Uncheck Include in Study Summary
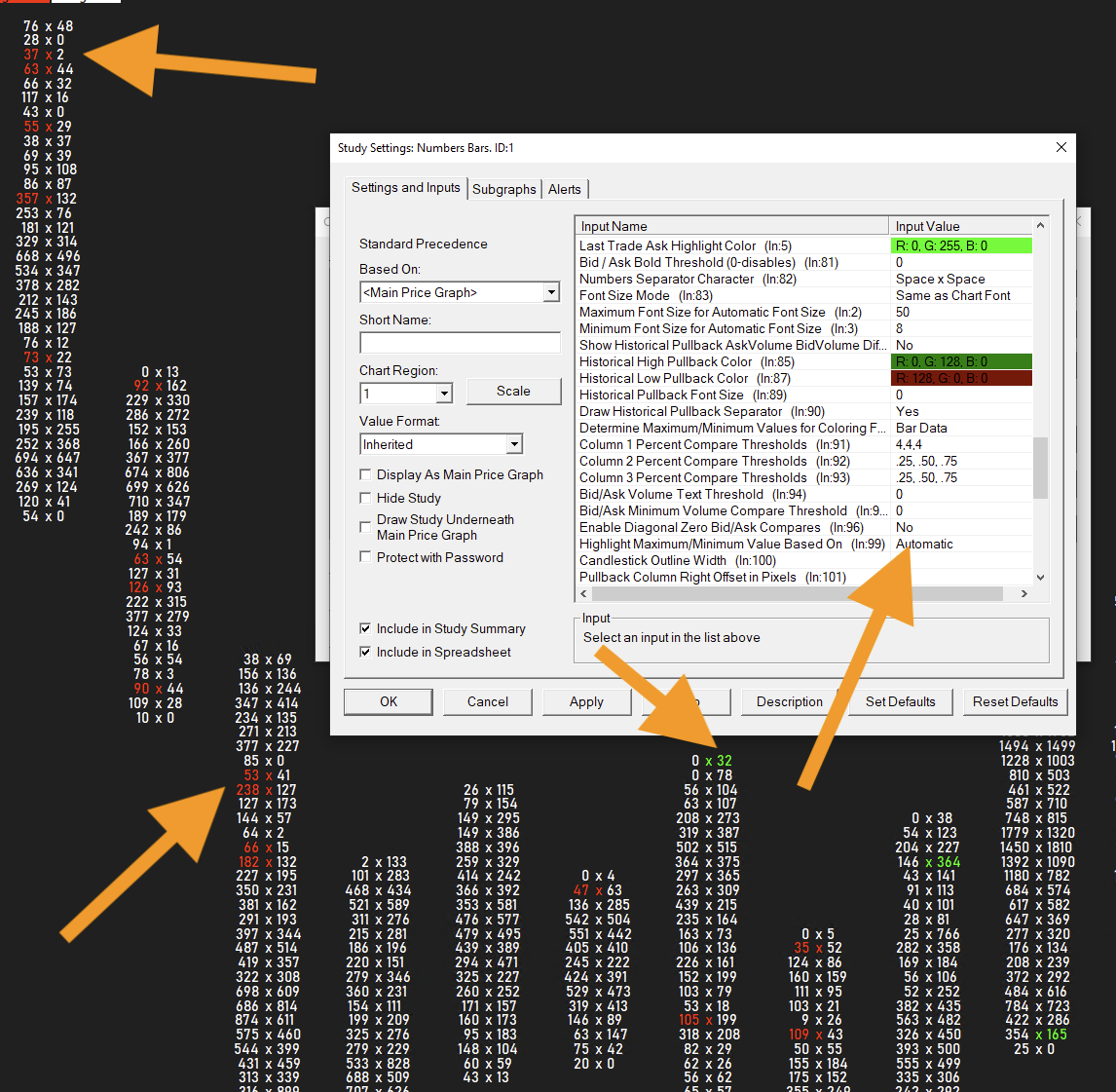The width and height of the screenshot is (1116, 1092). pyautogui.click(x=366, y=628)
